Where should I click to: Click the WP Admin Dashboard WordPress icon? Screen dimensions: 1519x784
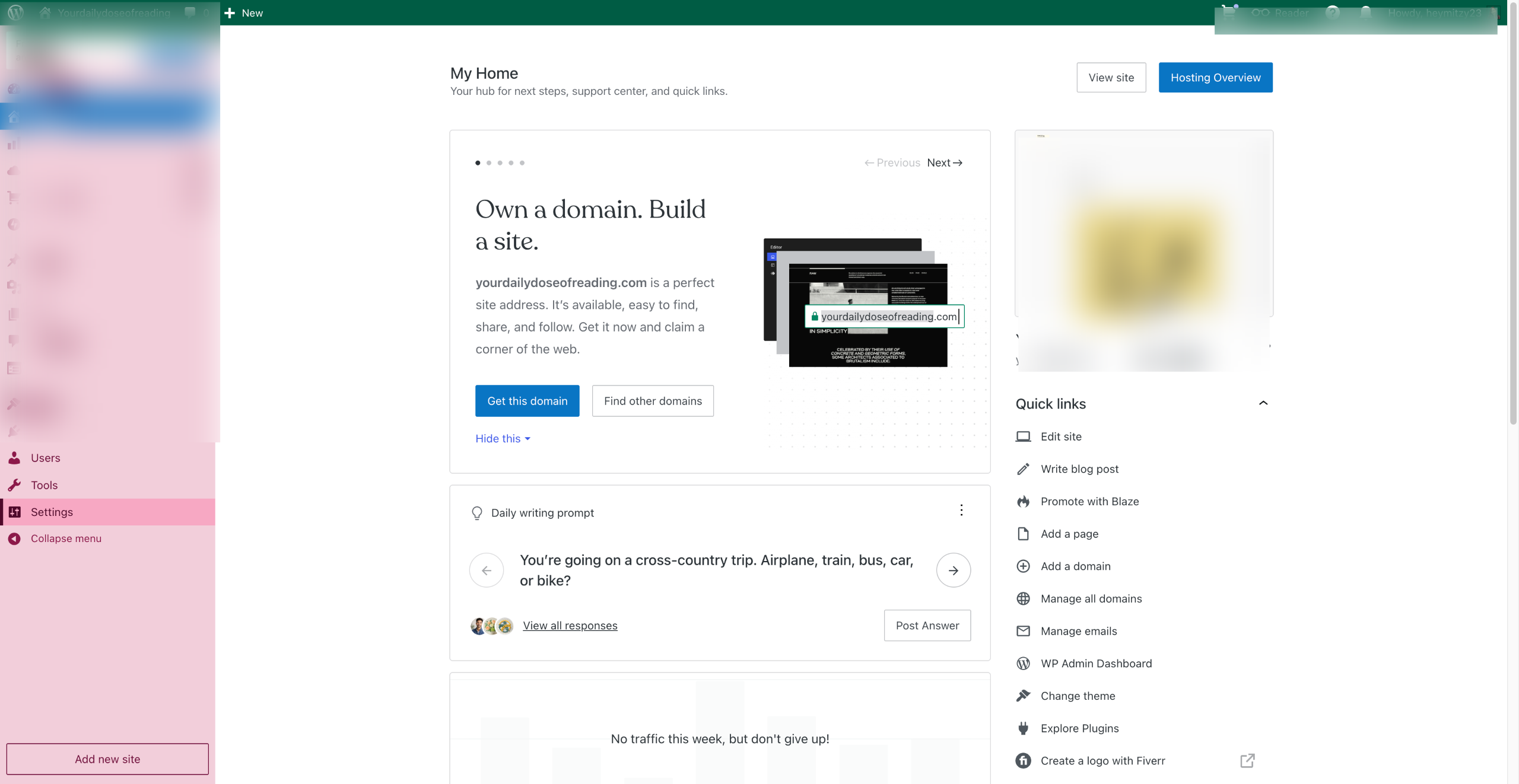click(1023, 664)
